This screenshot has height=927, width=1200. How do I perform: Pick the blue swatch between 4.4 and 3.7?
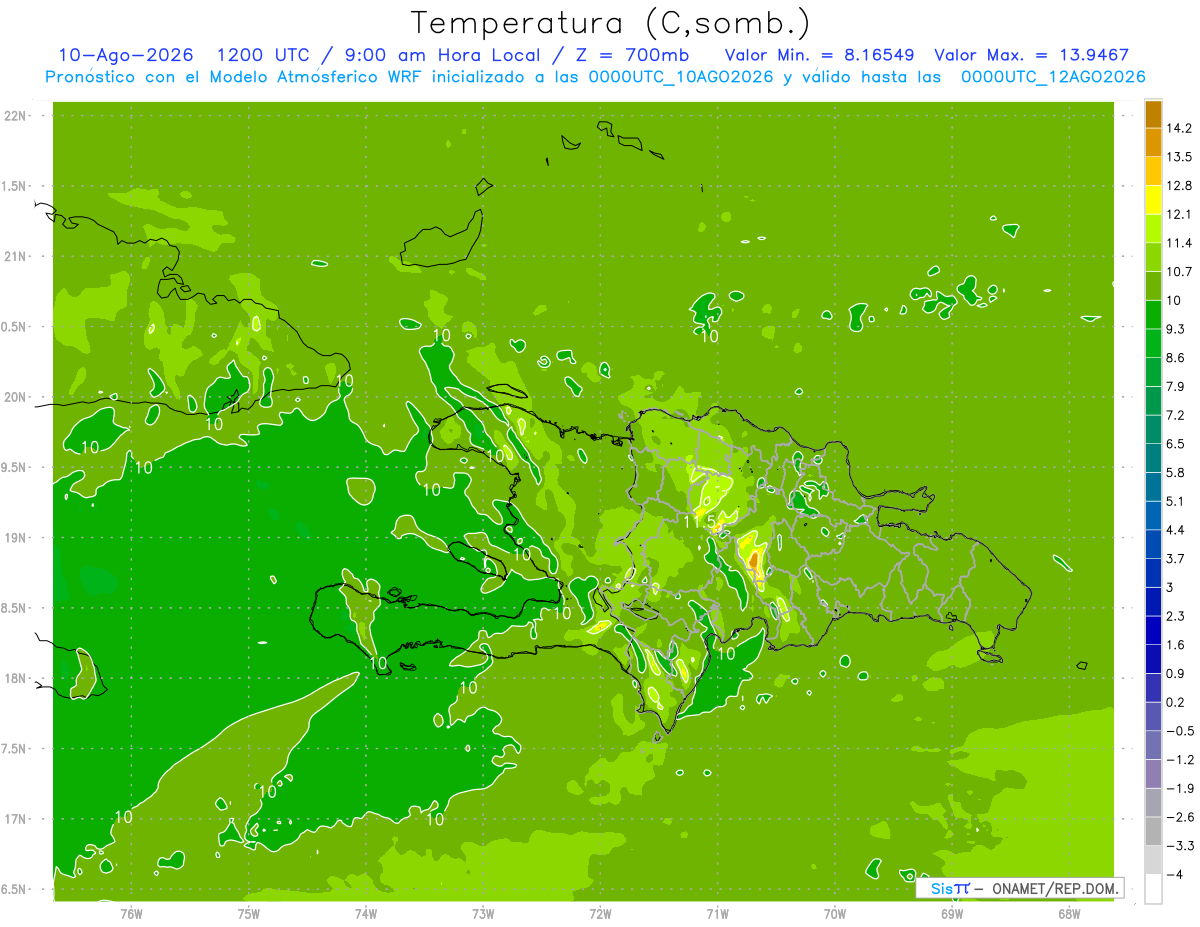click(1153, 544)
